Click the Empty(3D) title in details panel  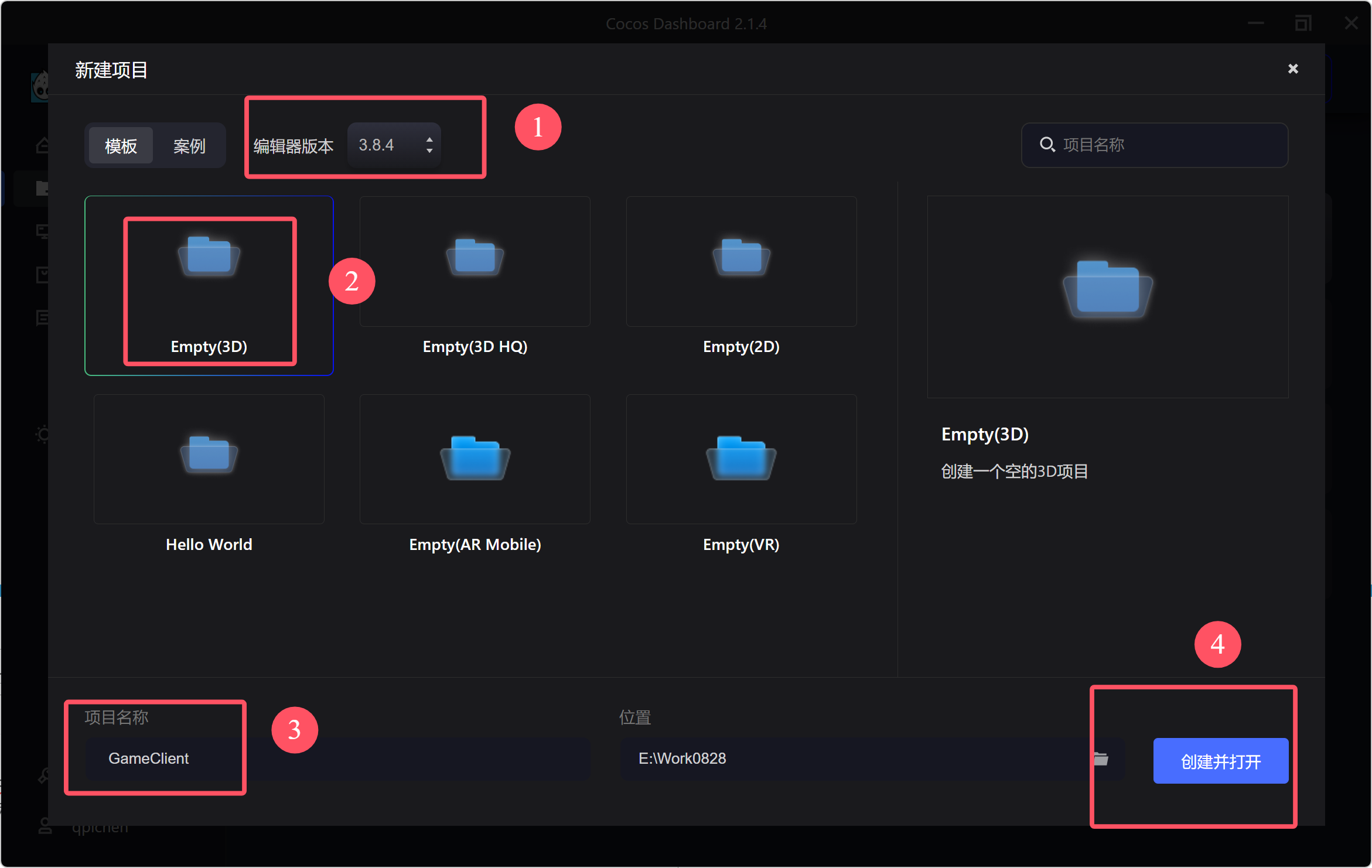tap(985, 434)
